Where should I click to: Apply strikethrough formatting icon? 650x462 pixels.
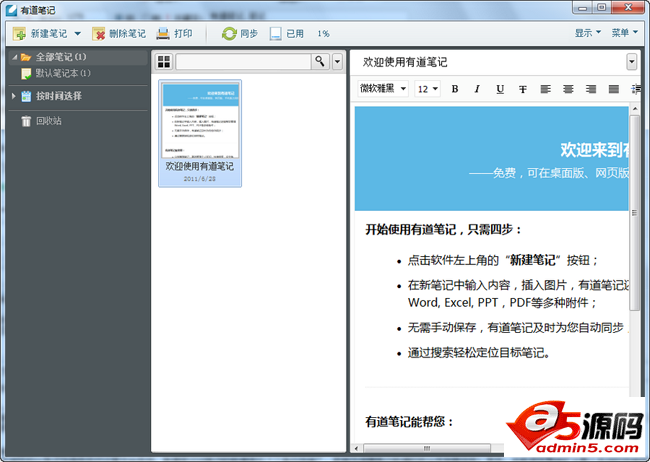click(522, 89)
